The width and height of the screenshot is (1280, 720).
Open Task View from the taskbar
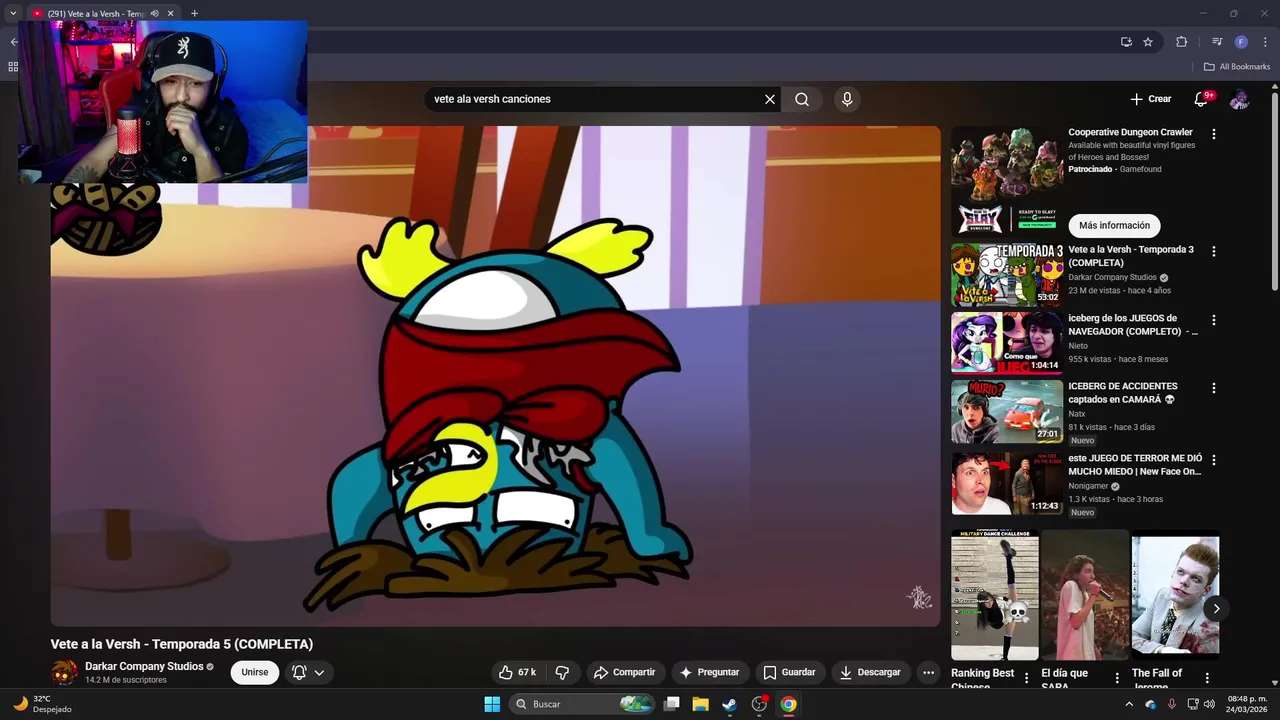tap(672, 704)
